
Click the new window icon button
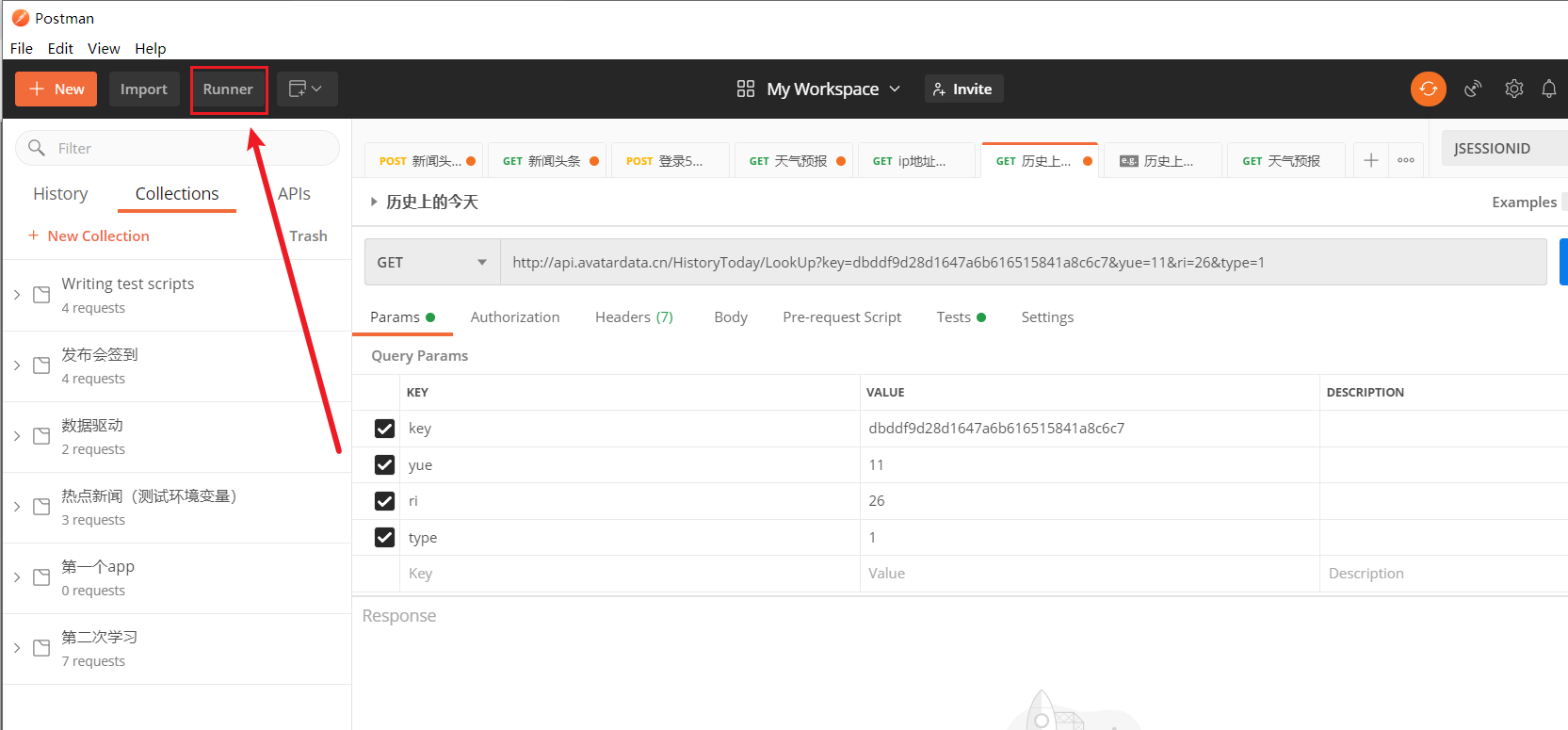[x=306, y=89]
